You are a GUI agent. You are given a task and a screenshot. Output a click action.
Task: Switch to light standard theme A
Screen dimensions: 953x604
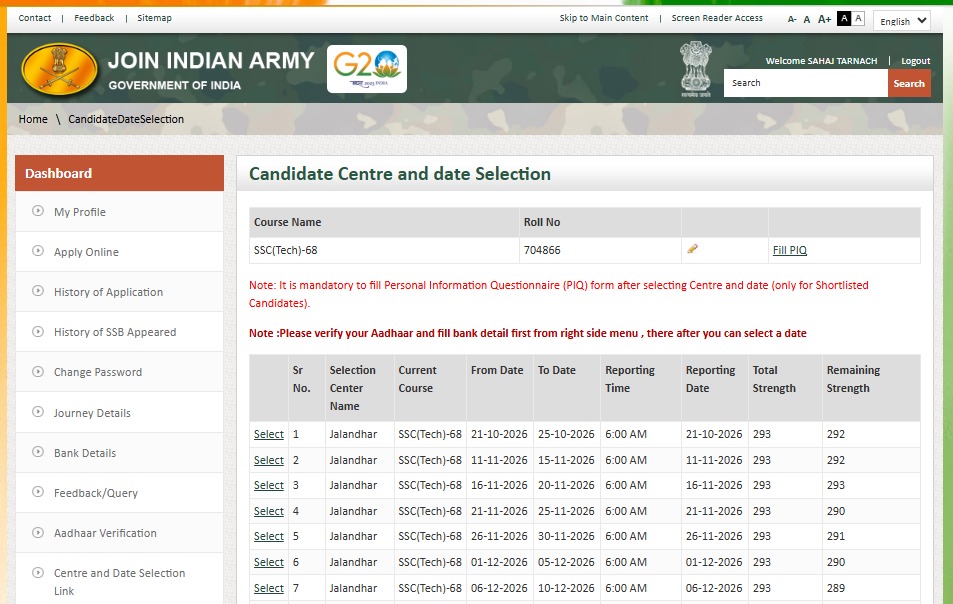(858, 18)
